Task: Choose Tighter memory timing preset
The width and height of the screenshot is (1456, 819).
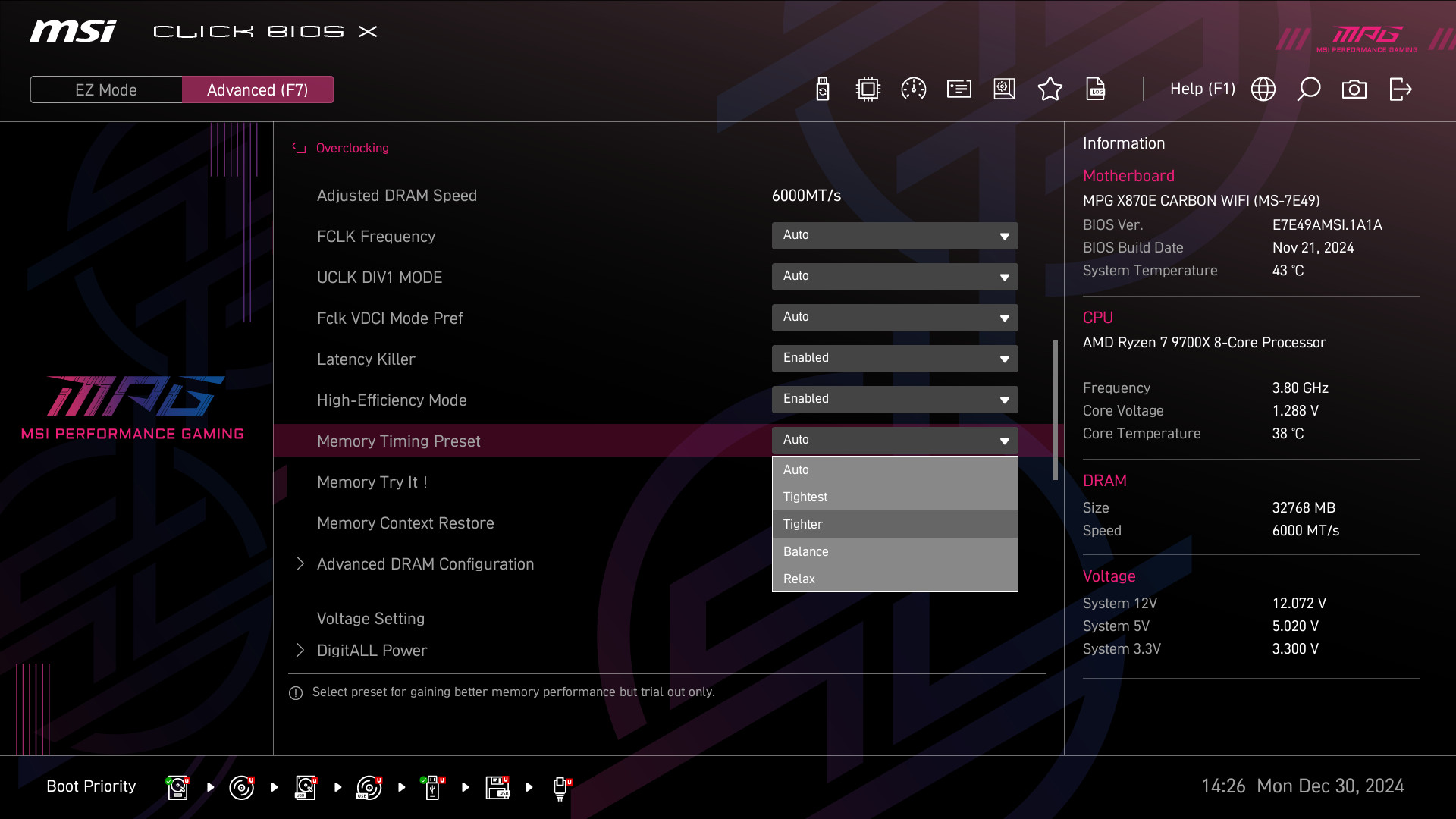Action: 895,525
